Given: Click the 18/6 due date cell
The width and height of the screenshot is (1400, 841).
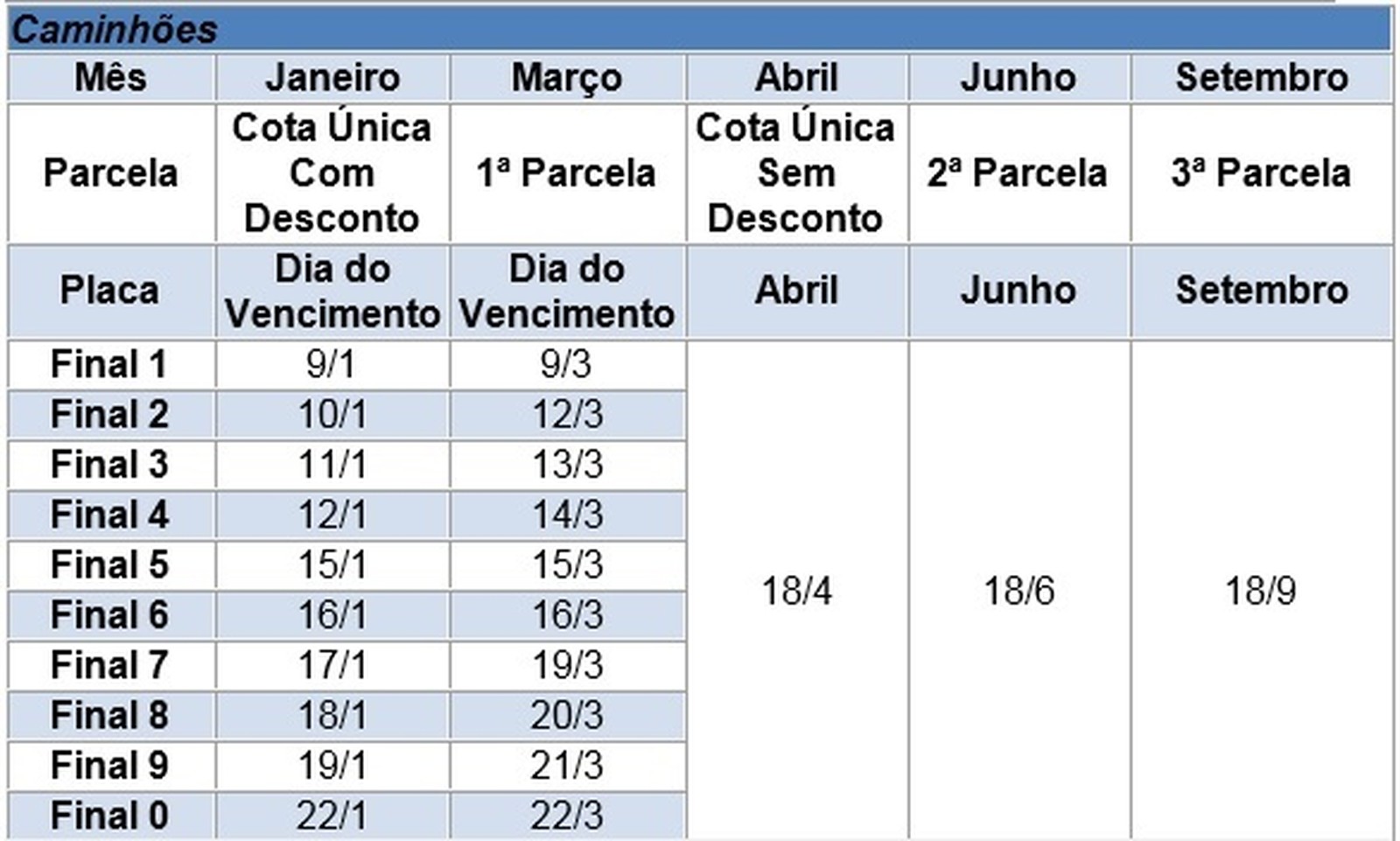Looking at the screenshot, I should (1018, 591).
